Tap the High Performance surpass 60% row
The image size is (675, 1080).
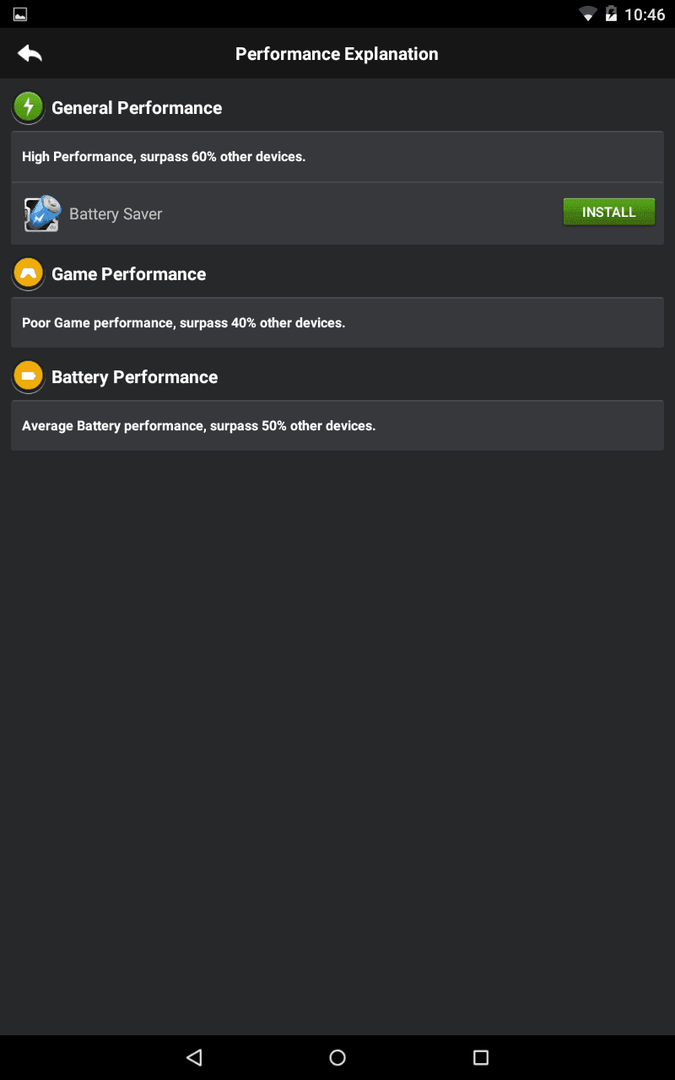click(338, 156)
